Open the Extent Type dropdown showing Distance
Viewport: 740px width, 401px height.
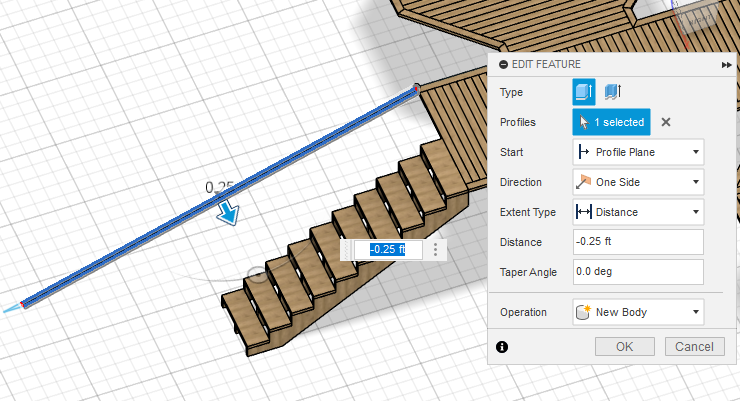[x=638, y=212]
